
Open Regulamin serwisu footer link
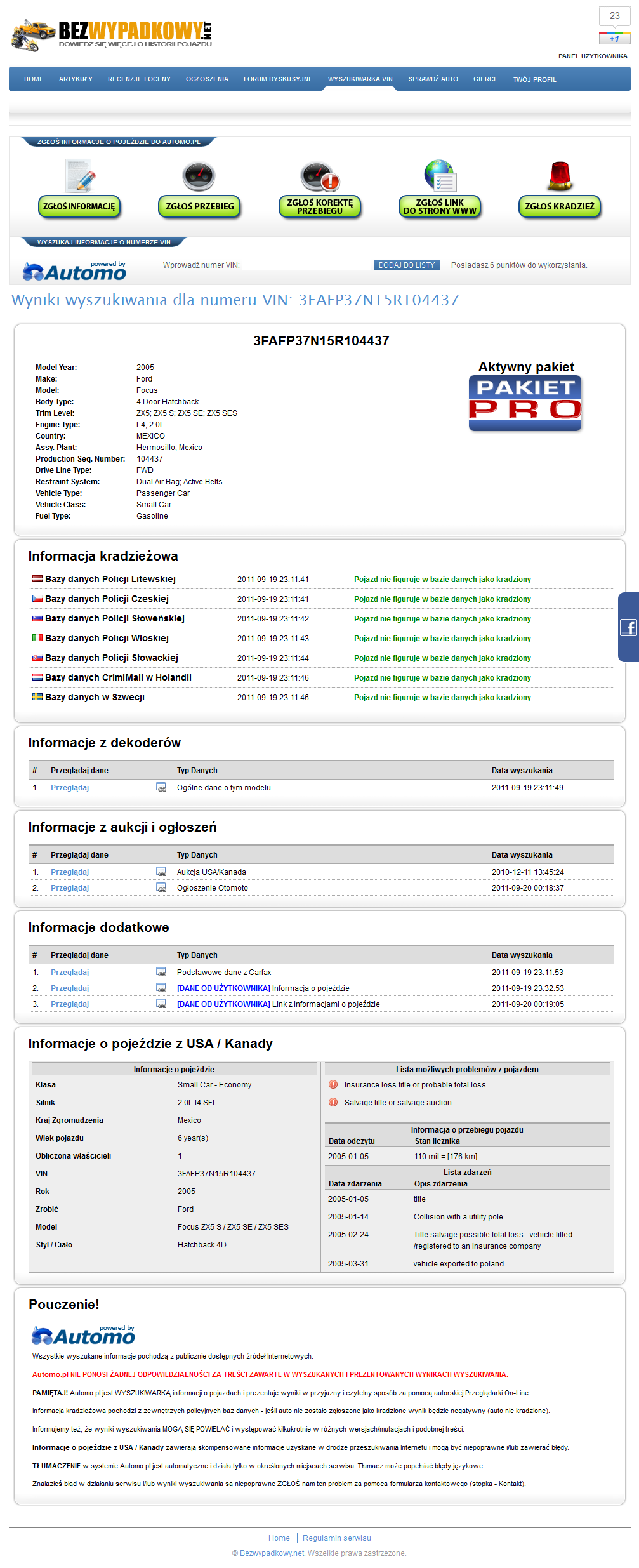tap(337, 1538)
